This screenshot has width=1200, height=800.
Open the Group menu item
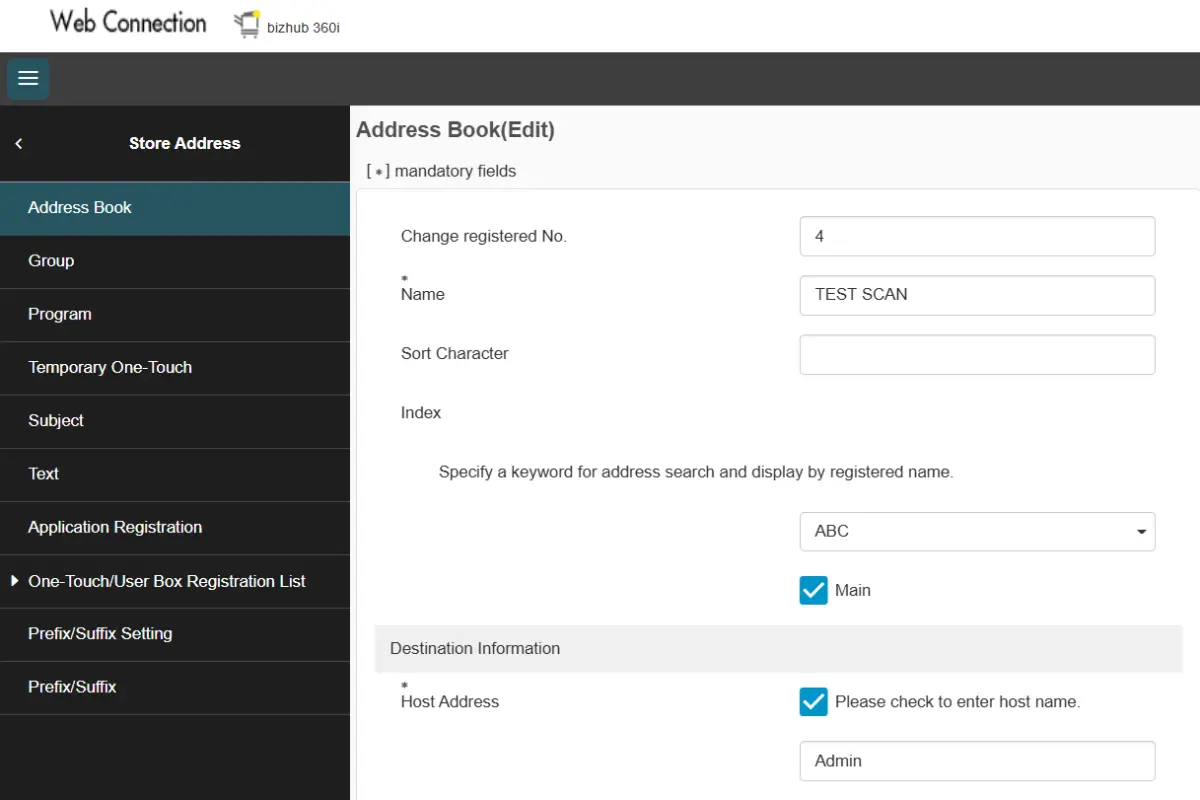[x=51, y=261]
